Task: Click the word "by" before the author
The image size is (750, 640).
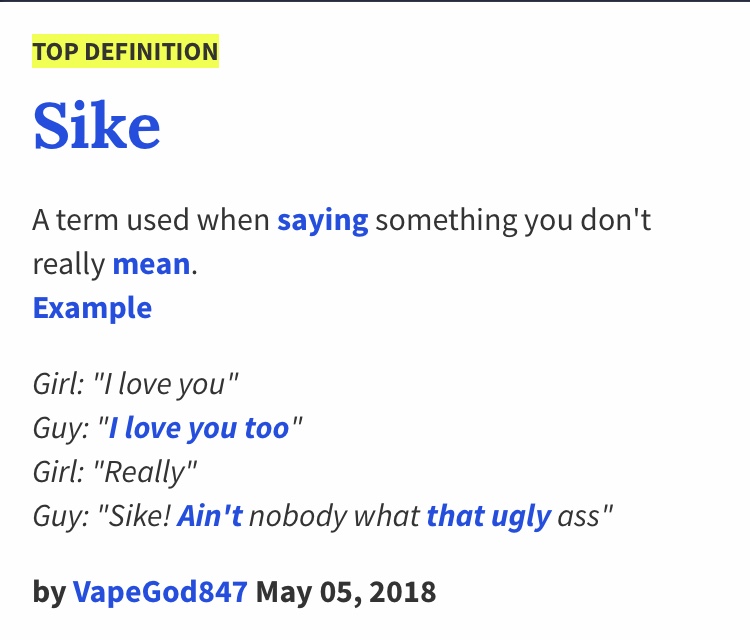Action: 49,591
